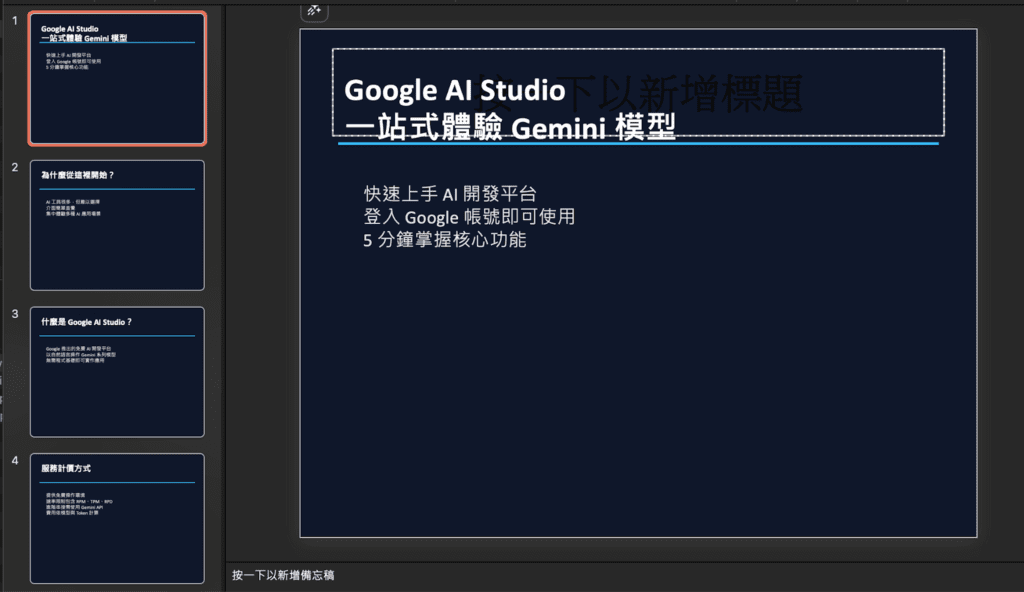Go to slide 4 titled 服務計價方式
The image size is (1024, 592).
117,518
